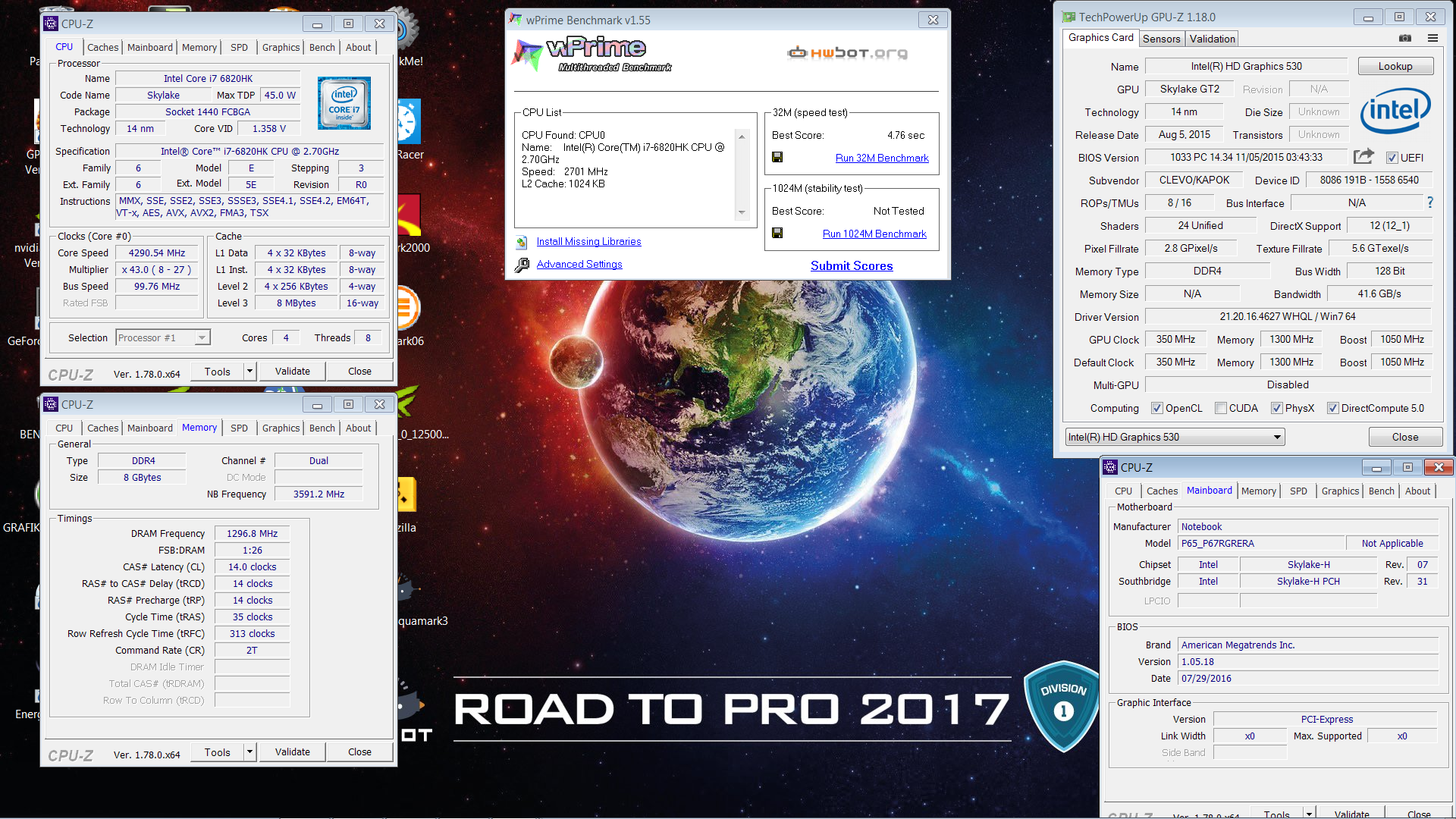Click Close button in CPU-Z Memory window
This screenshot has width=1456, height=819.
[359, 752]
